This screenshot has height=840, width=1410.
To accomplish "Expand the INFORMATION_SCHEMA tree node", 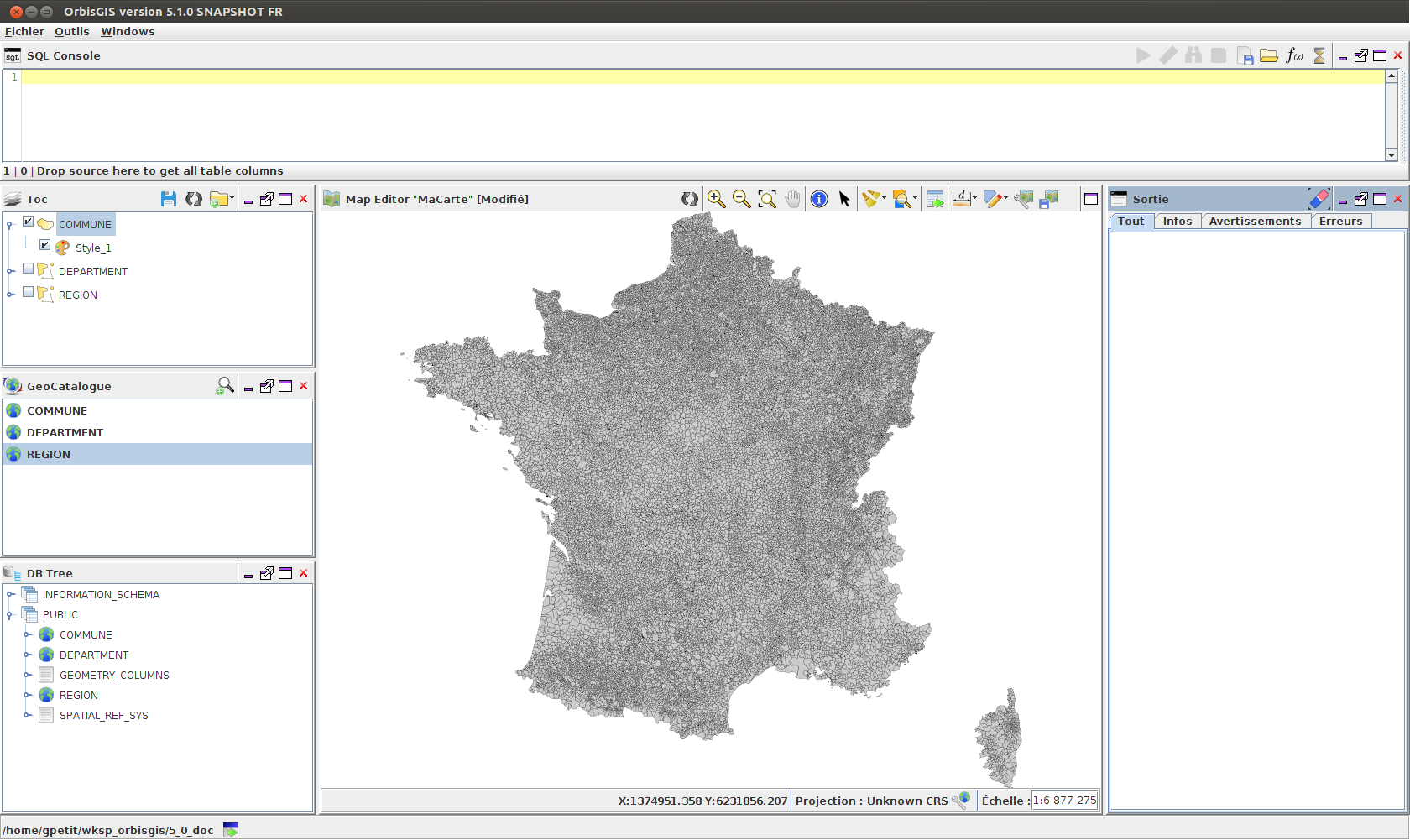I will click(x=11, y=594).
